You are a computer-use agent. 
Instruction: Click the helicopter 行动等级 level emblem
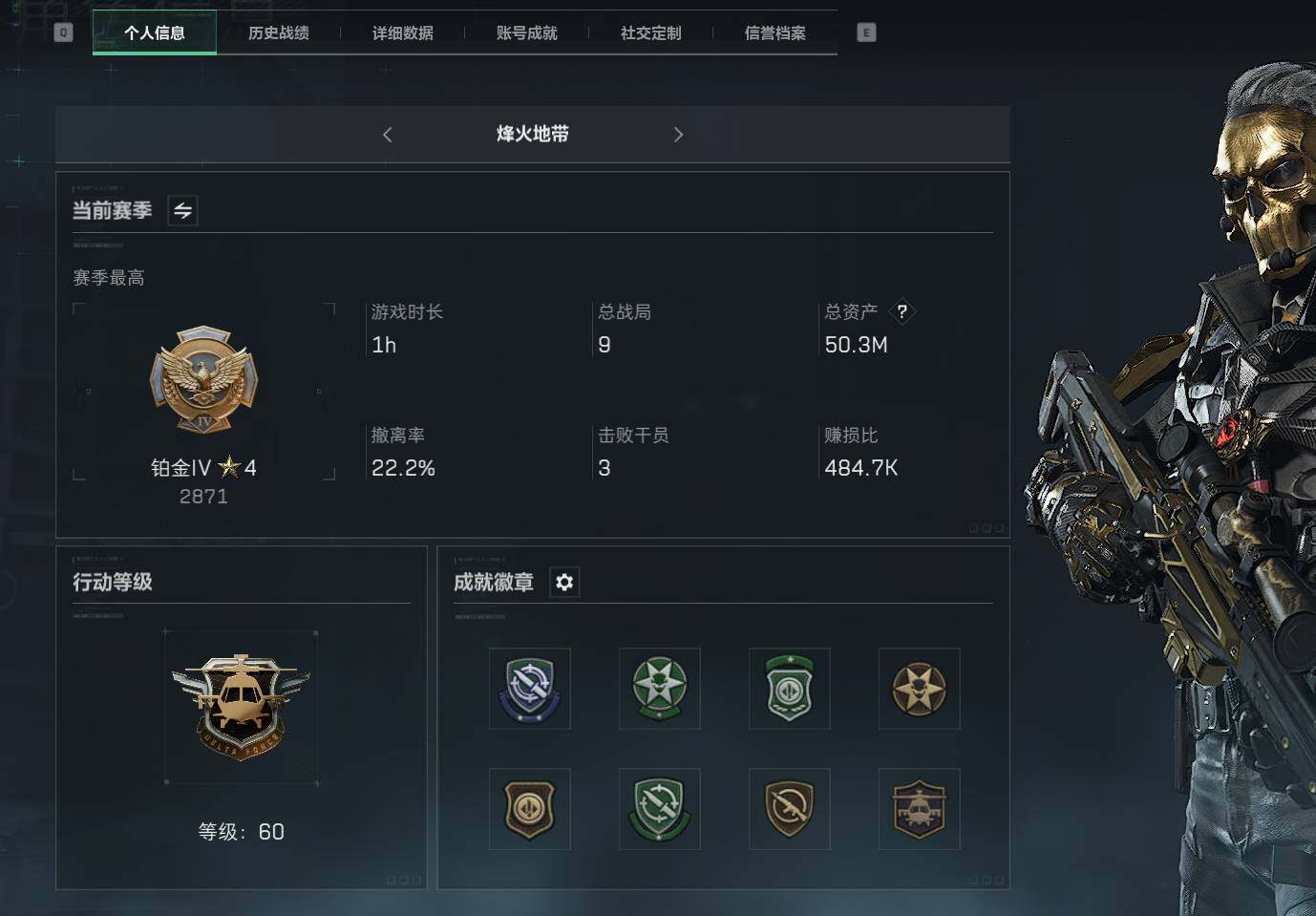pyautogui.click(x=241, y=708)
